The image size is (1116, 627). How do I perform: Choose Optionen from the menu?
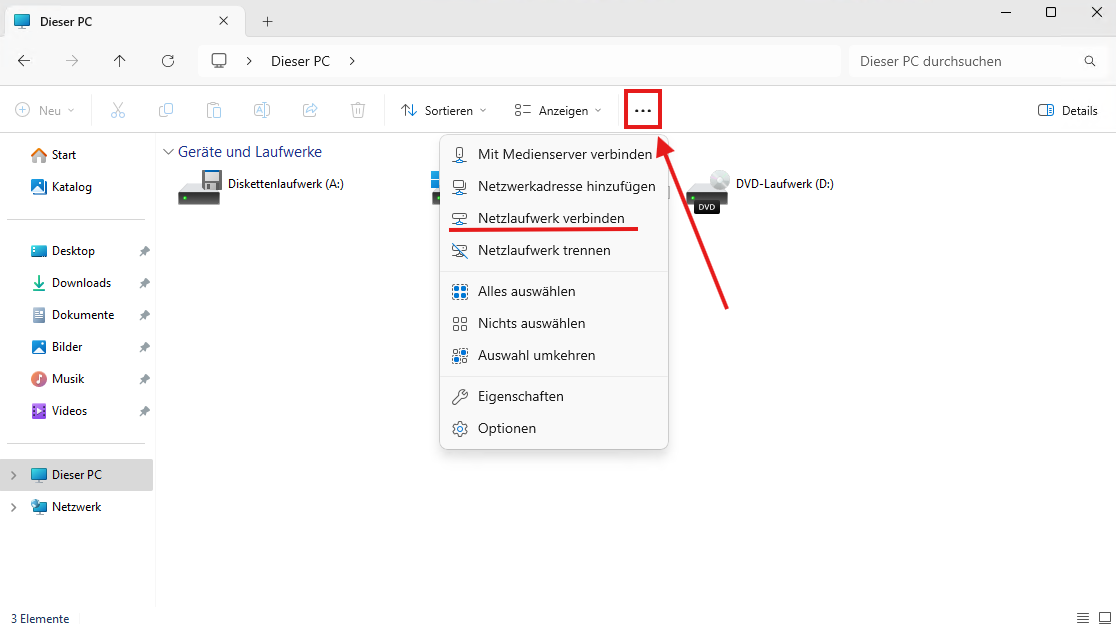507,428
